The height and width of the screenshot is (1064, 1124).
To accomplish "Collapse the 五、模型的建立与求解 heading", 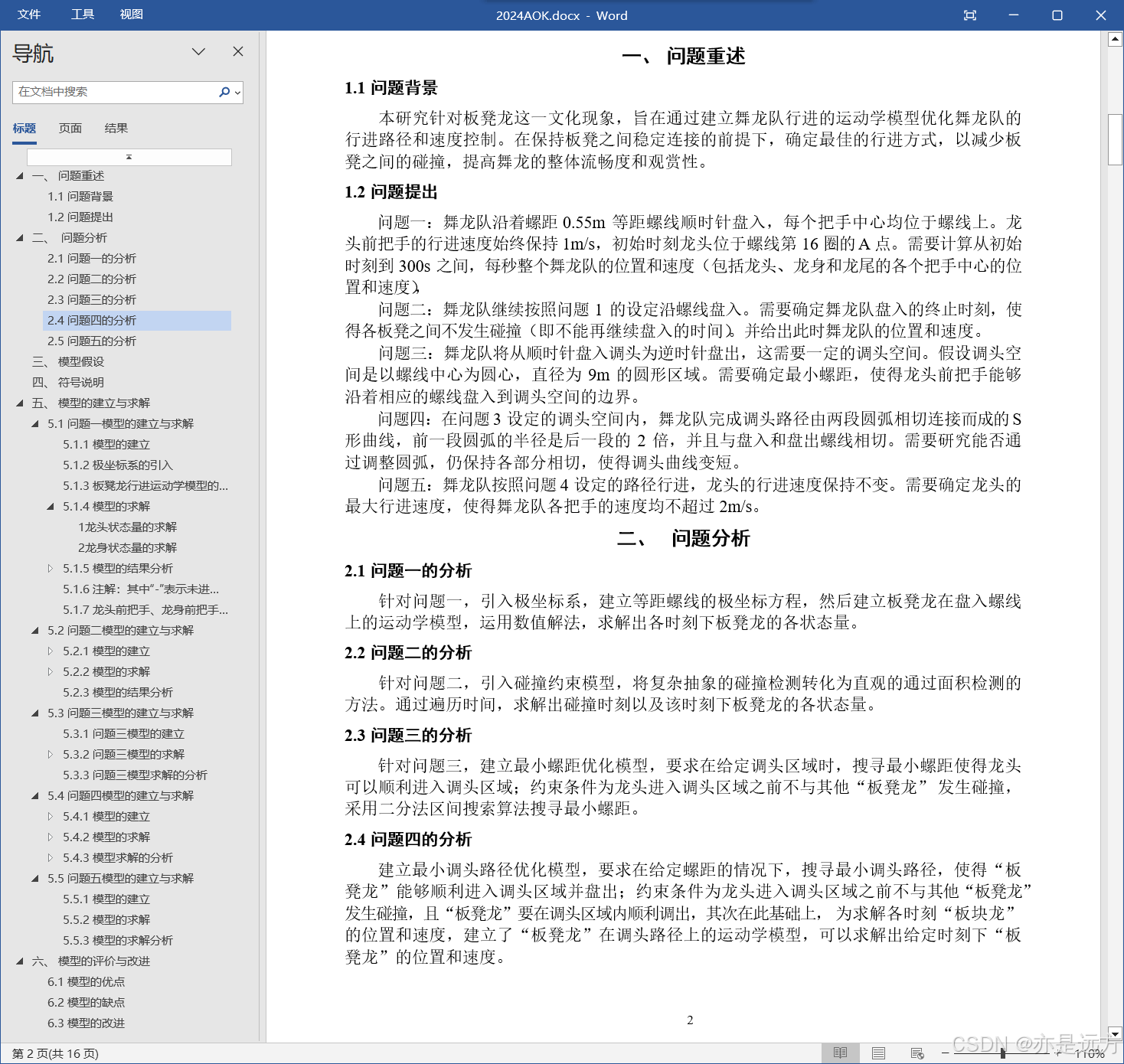I will 20,403.
